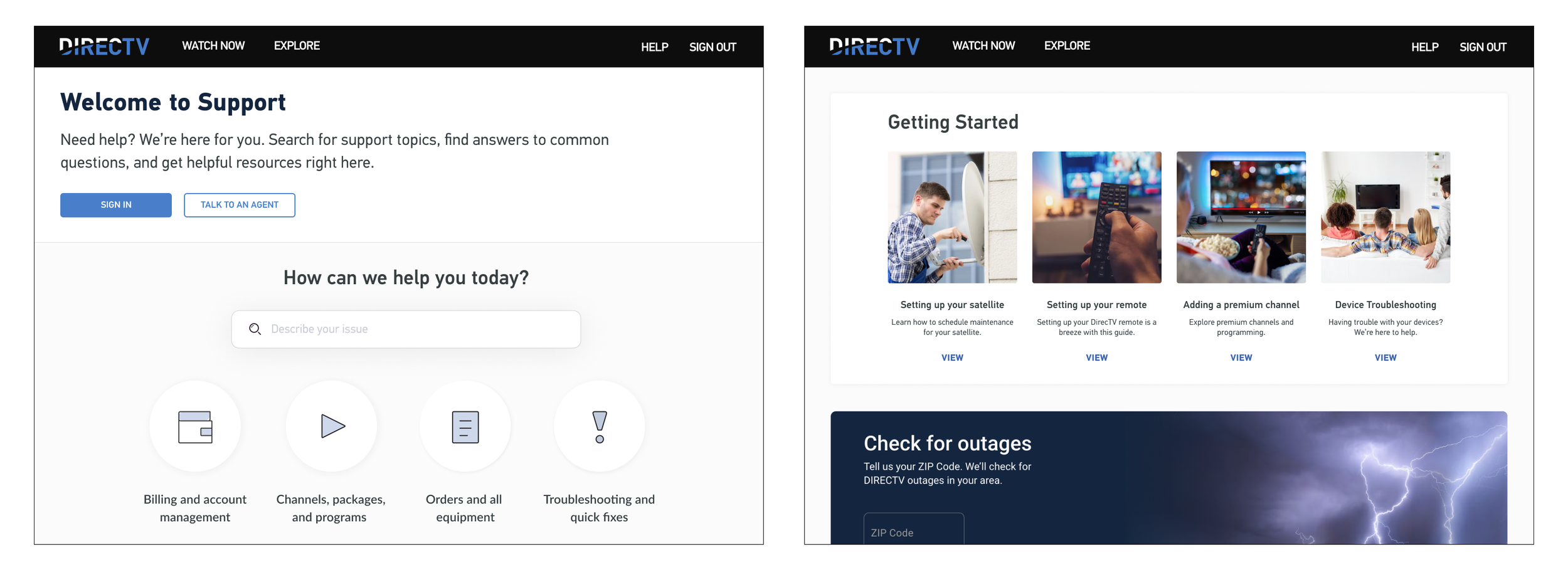Click the Billing and account management label
1568x570 pixels.
tap(195, 508)
